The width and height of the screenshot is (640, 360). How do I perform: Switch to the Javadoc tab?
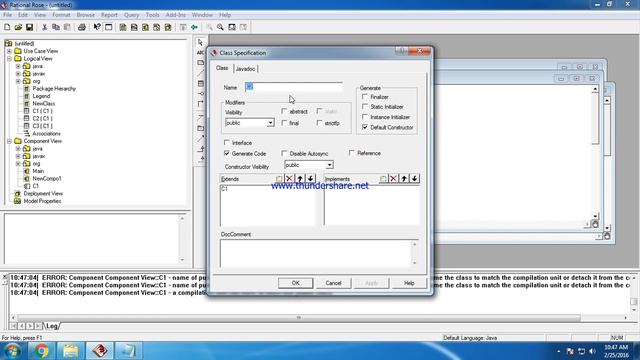[x=245, y=69]
